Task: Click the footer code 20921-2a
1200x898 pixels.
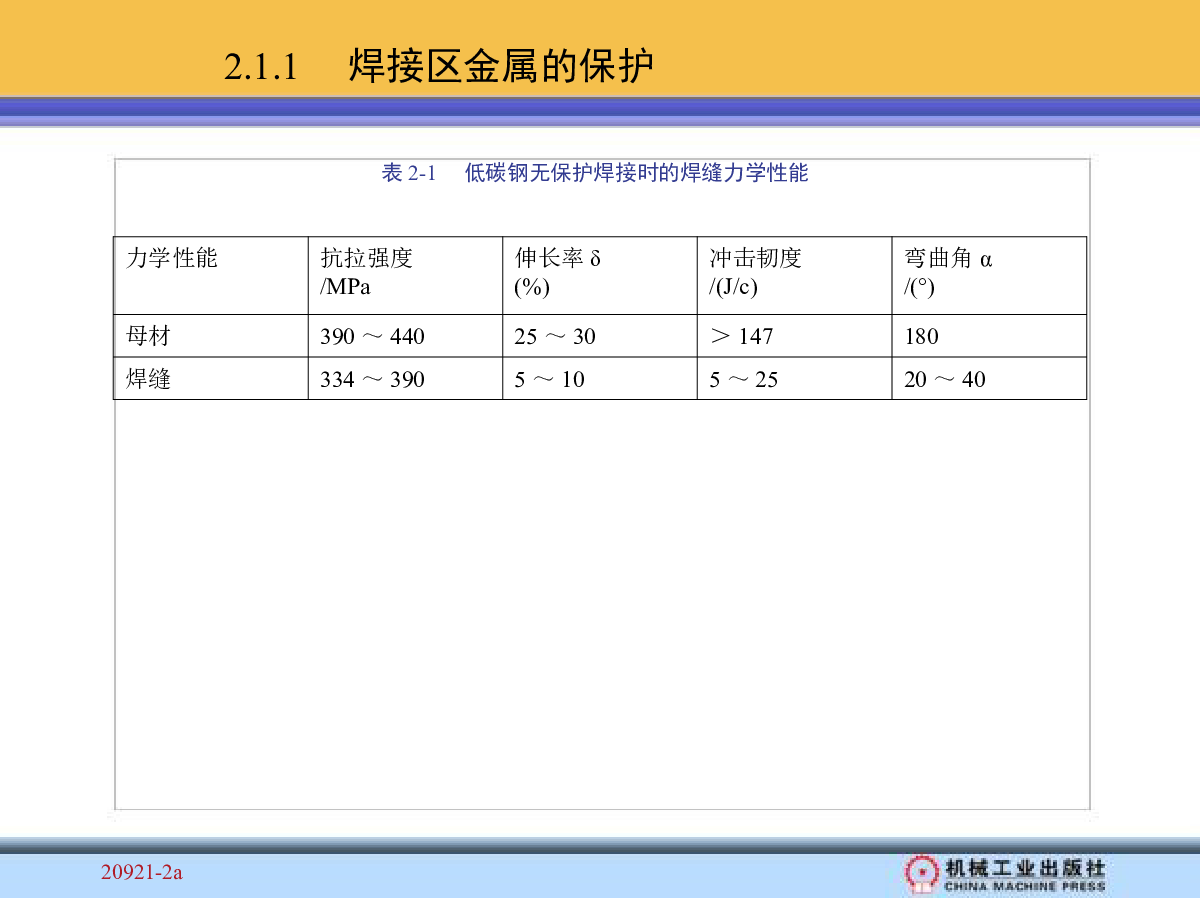Action: pos(142,873)
